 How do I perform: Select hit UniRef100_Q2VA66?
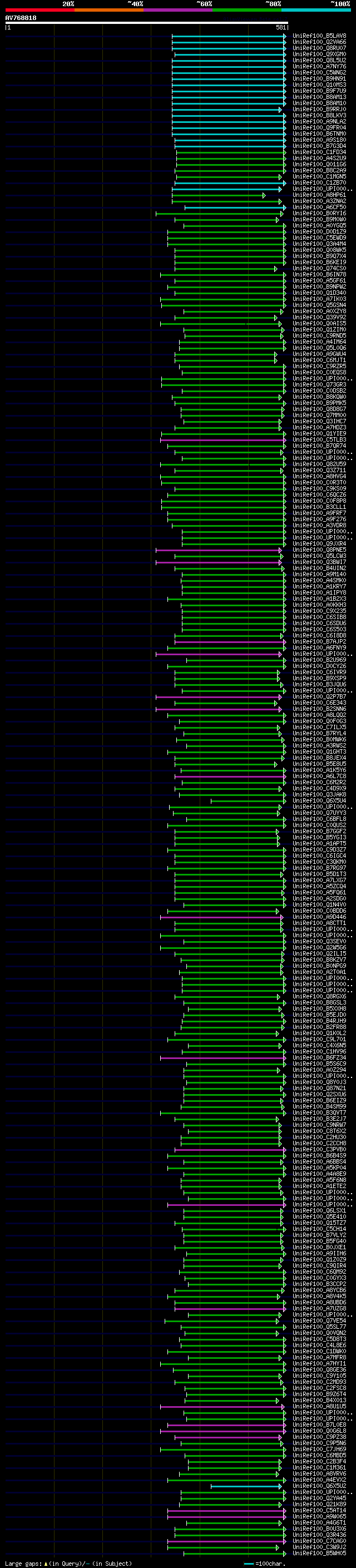[x=319, y=42]
